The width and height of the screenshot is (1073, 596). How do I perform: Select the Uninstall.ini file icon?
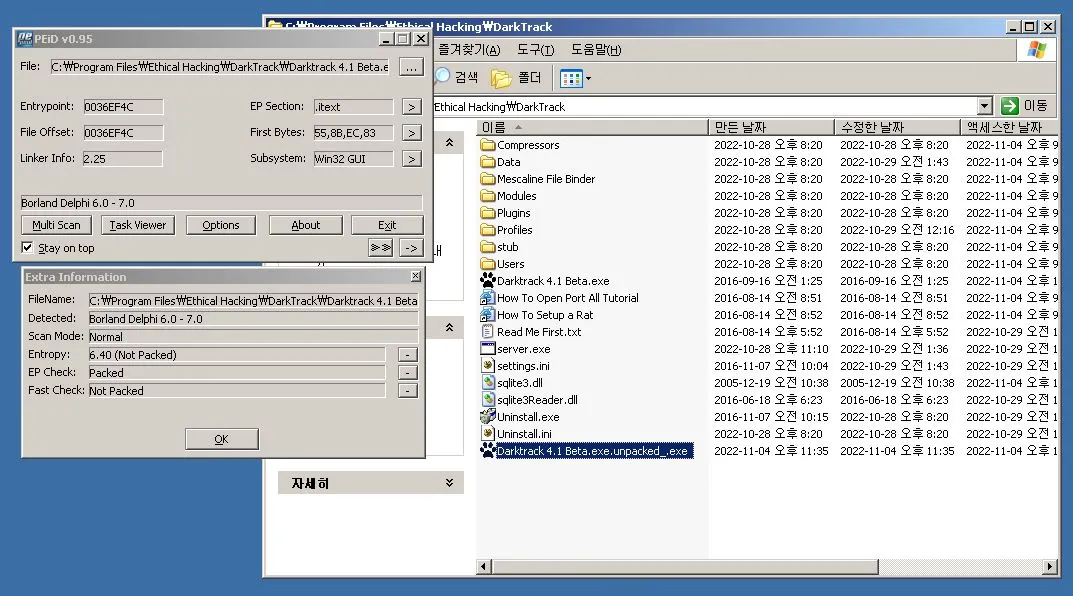487,434
